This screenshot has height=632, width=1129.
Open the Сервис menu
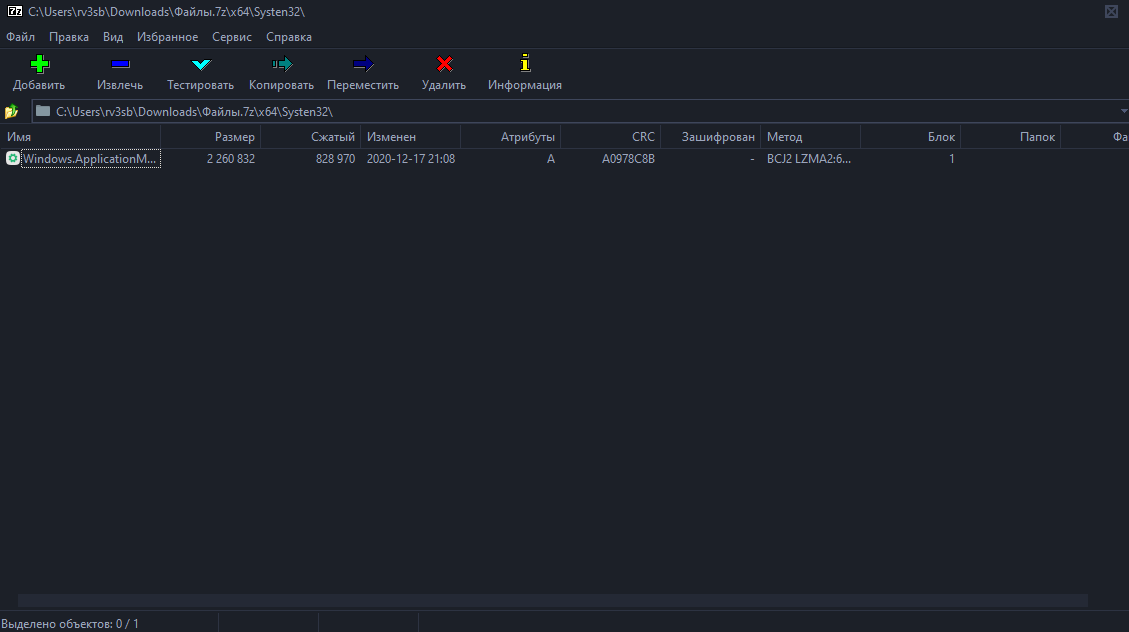coord(232,37)
